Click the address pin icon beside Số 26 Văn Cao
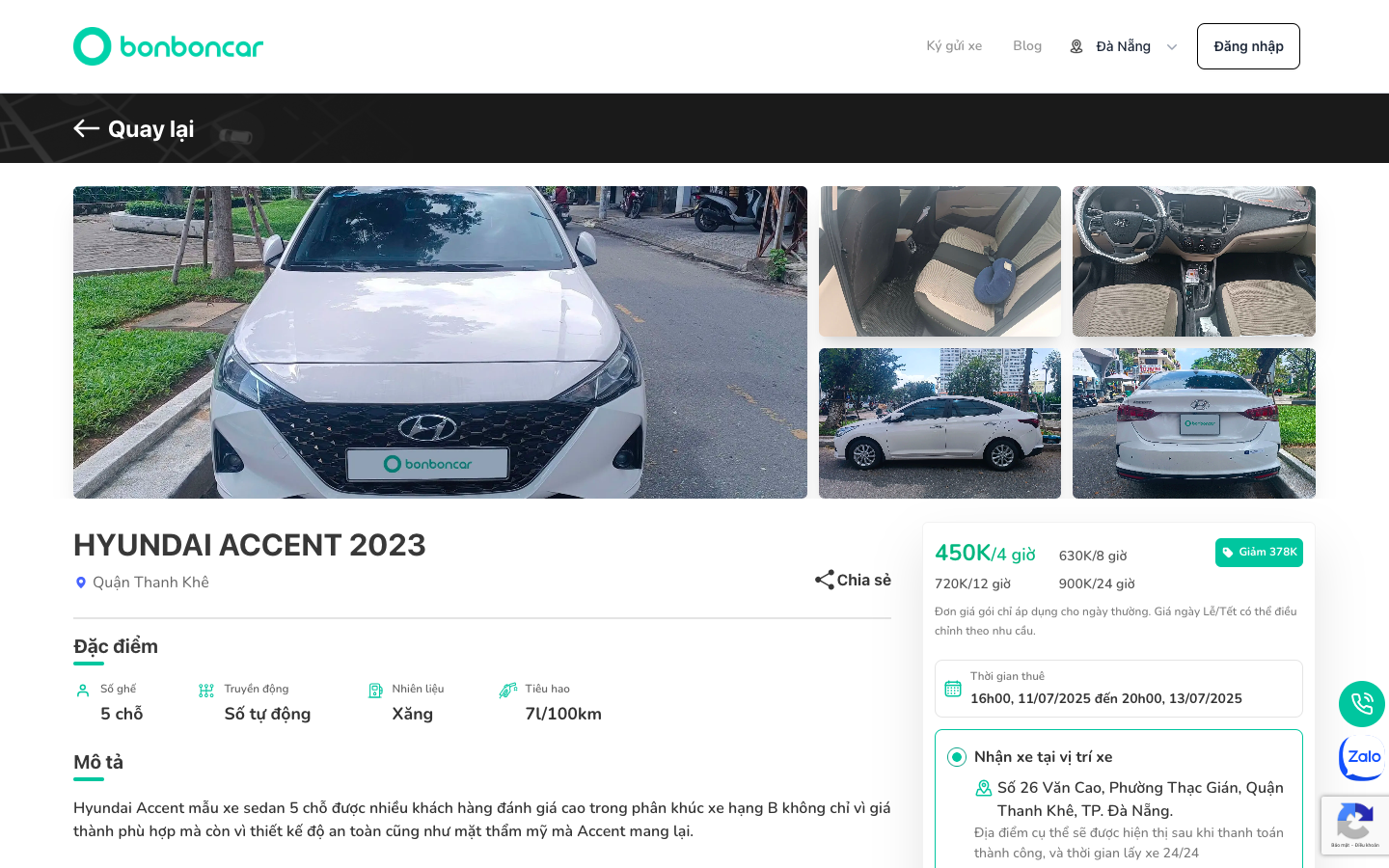Viewport: 1389px width, 868px height. click(984, 788)
